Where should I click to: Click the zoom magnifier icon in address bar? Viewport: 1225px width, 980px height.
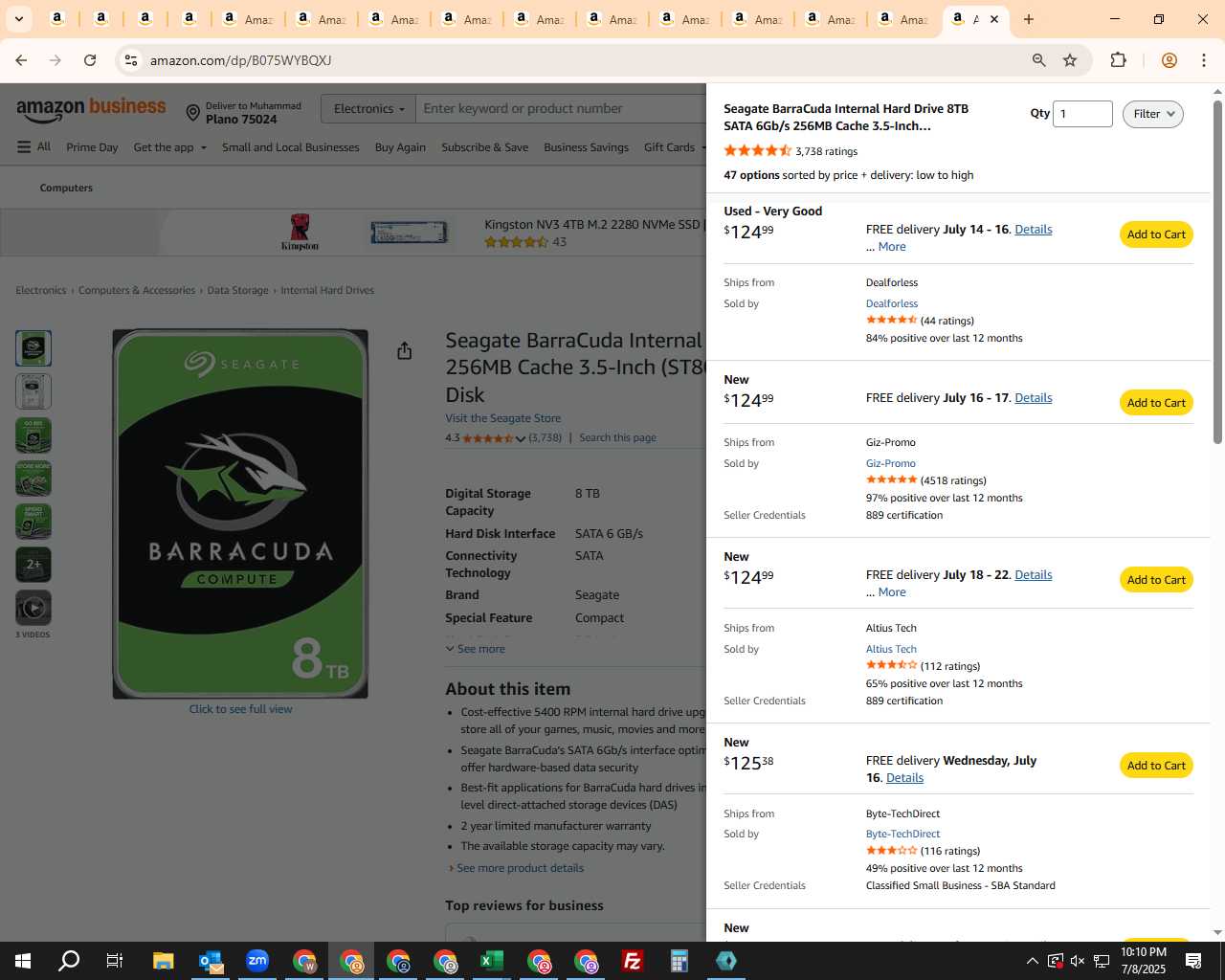[x=1038, y=60]
